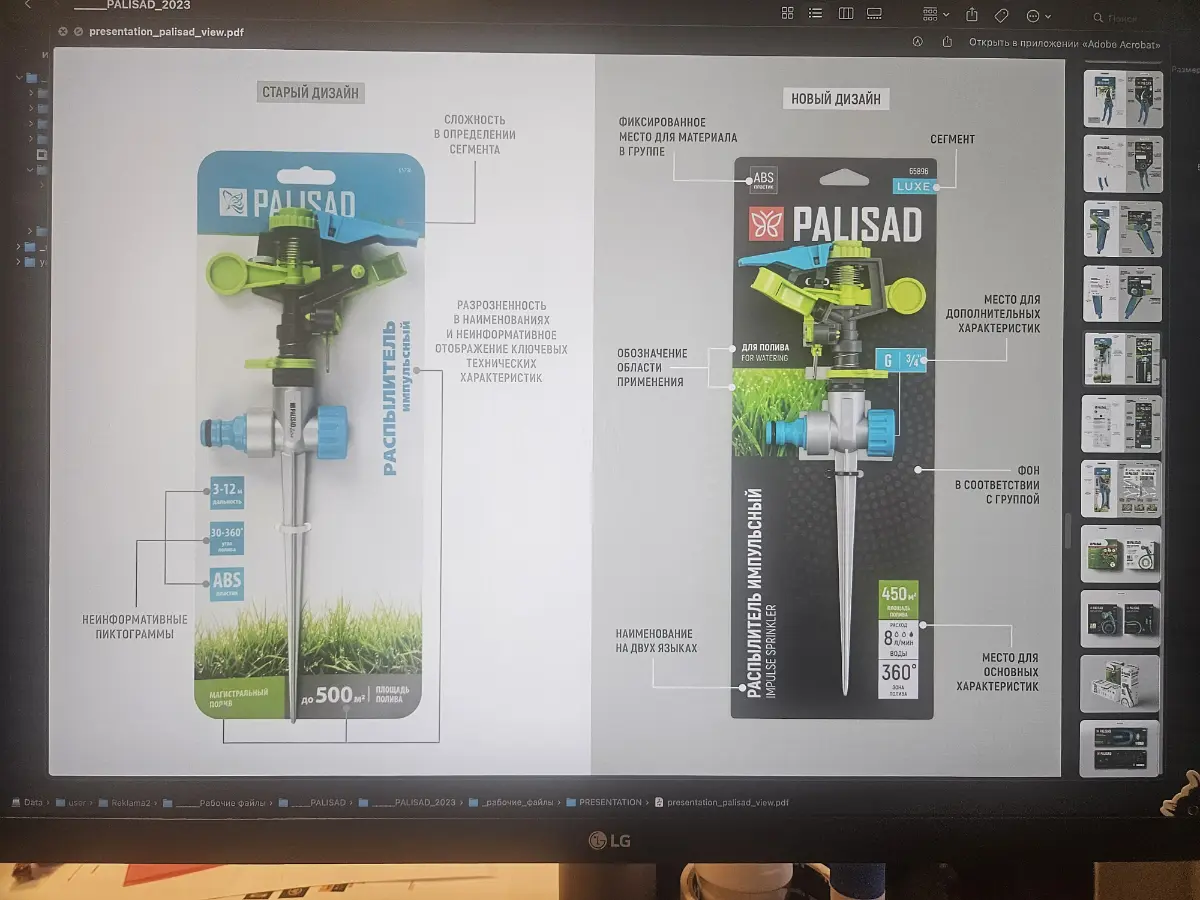Switch Finder to column view
This screenshot has height=900, width=1200.
point(846,14)
